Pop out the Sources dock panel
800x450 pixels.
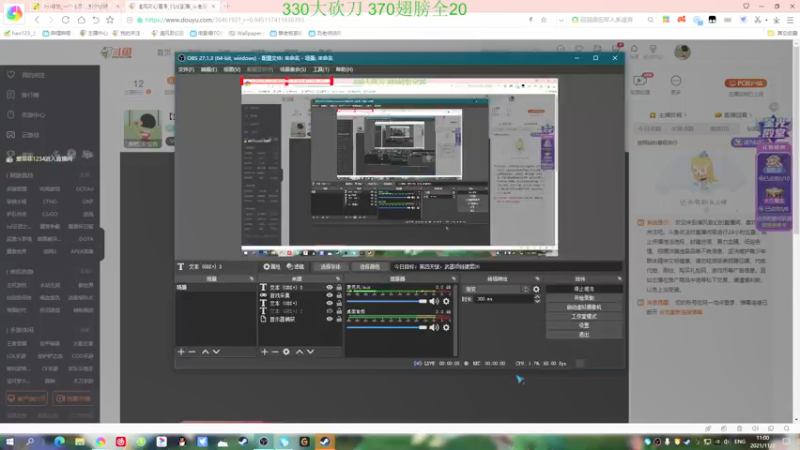(338, 279)
